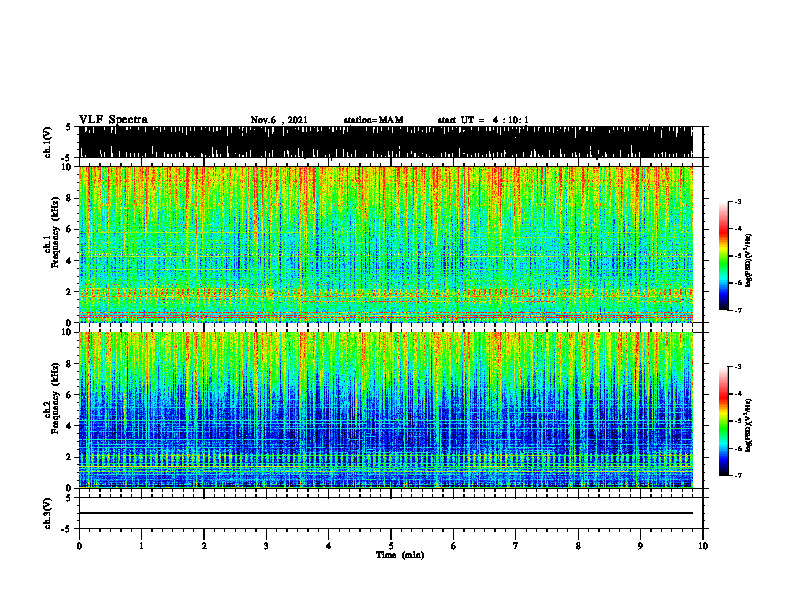Click the "Time (min)" x-axis label
The height and width of the screenshot is (612, 792).
click(400, 555)
